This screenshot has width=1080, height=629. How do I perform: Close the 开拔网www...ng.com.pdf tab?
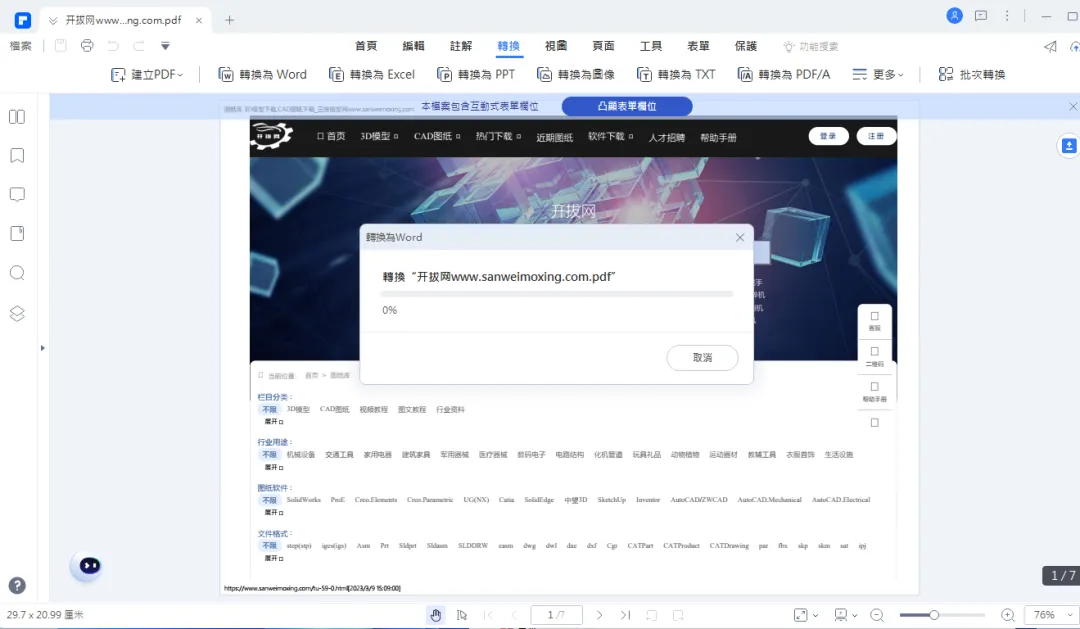pyautogui.click(x=199, y=21)
